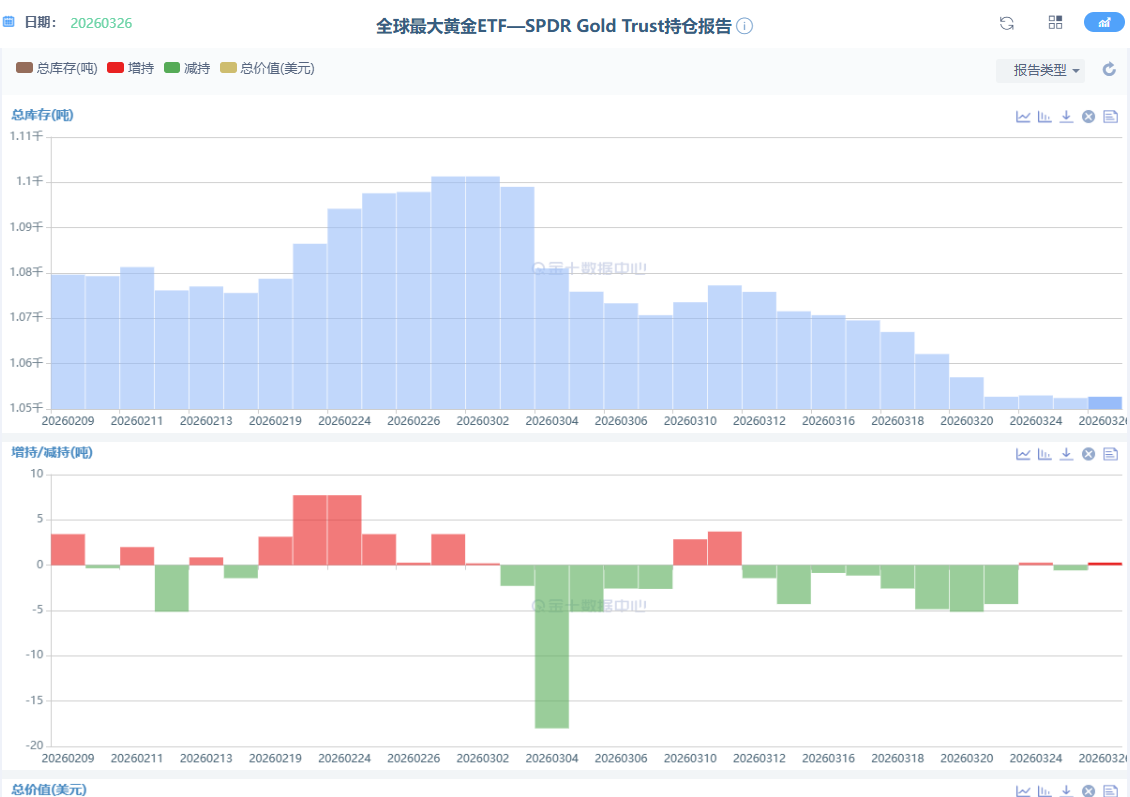Close the 总库存 chart with X icon

1088,116
